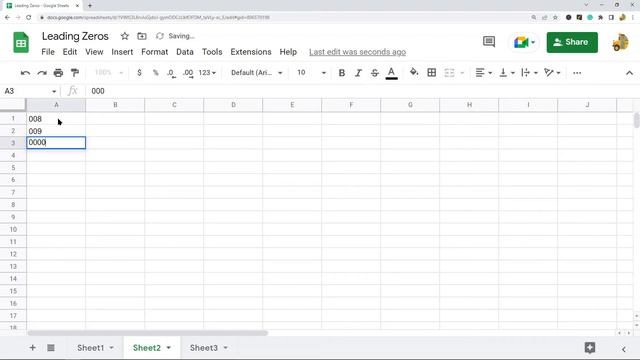640x360 pixels.
Task: Decrease decimal places
Action: [x=171, y=73]
